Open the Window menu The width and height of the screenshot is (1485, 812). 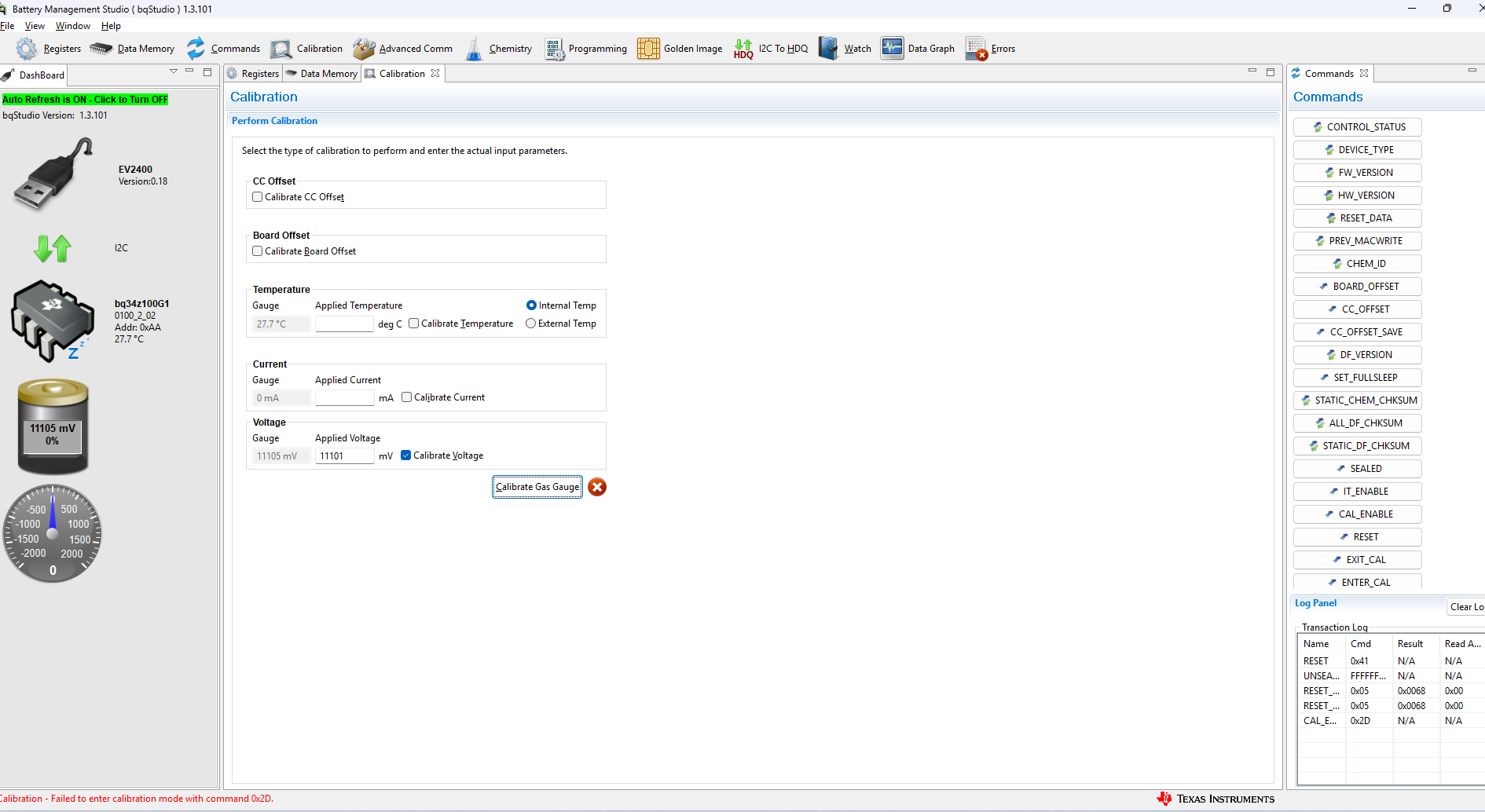73,26
